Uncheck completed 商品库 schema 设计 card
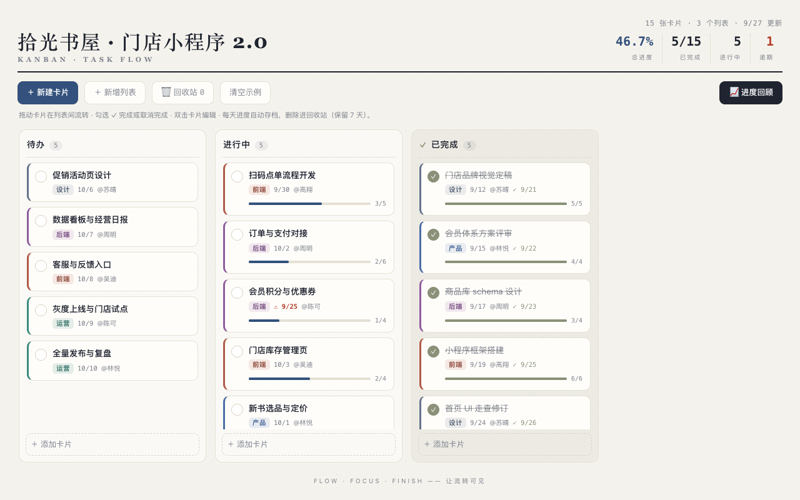This screenshot has width=800, height=500. point(433,293)
